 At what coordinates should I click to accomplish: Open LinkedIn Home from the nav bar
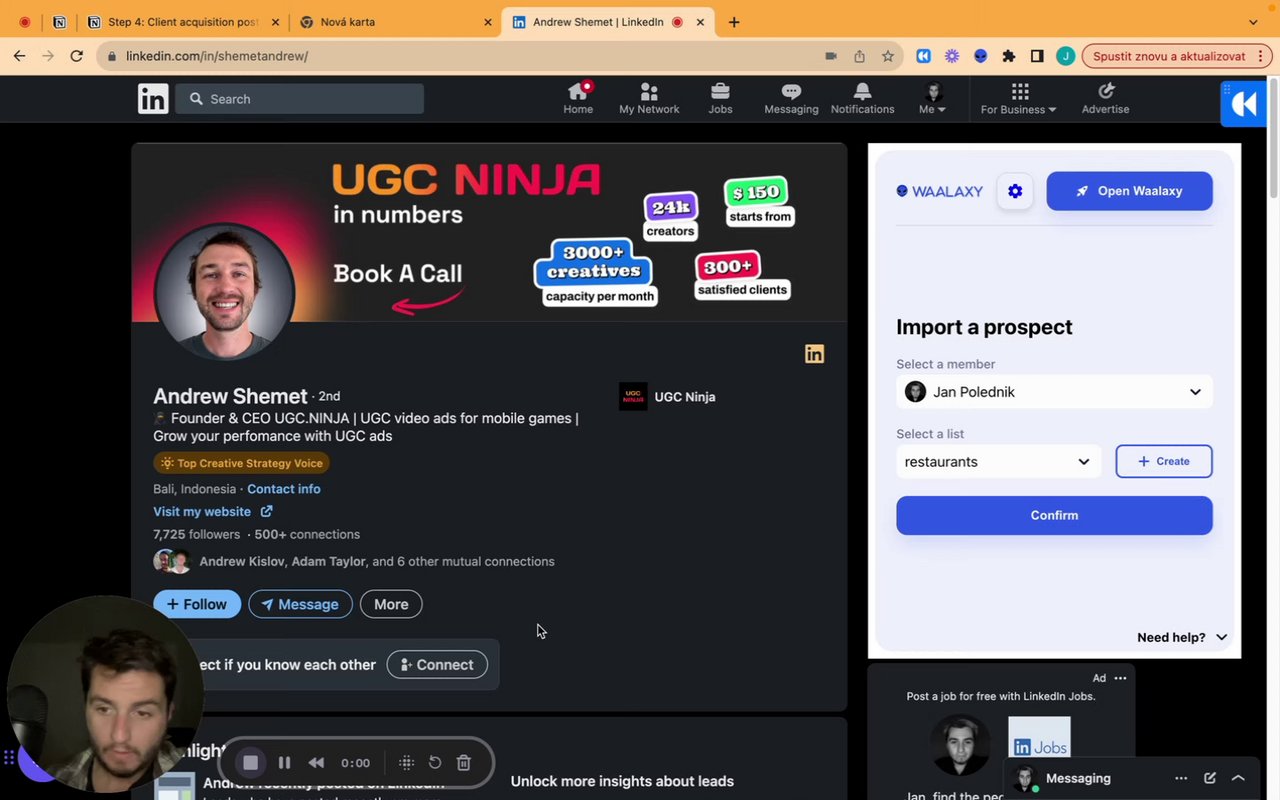tap(578, 98)
